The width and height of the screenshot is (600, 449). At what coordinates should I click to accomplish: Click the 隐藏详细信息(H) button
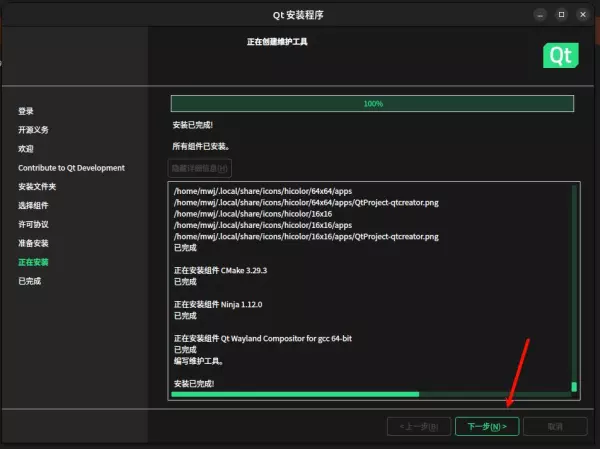pos(200,168)
